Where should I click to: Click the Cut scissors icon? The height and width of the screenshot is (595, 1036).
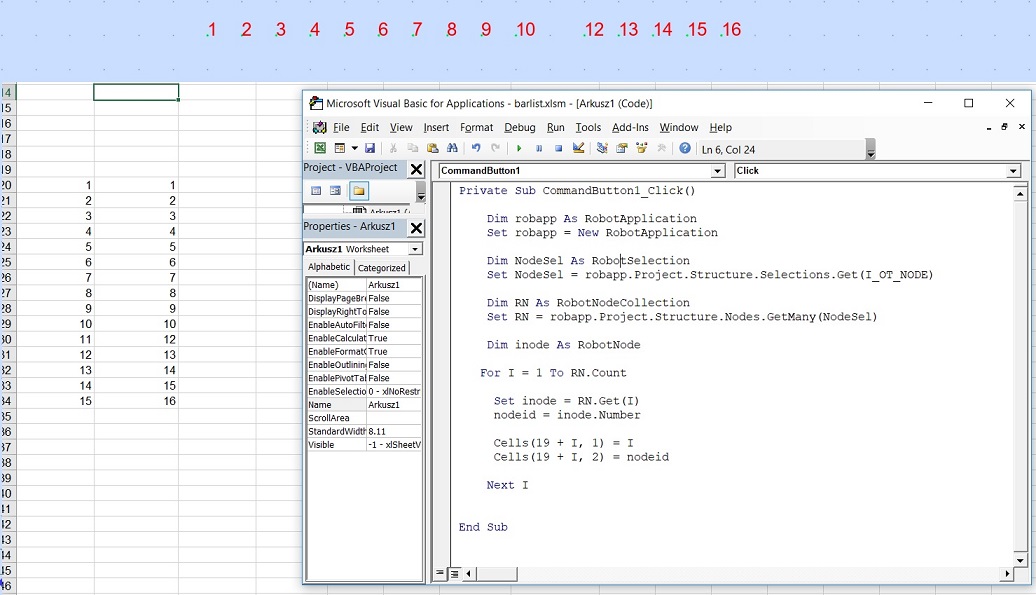(393, 149)
